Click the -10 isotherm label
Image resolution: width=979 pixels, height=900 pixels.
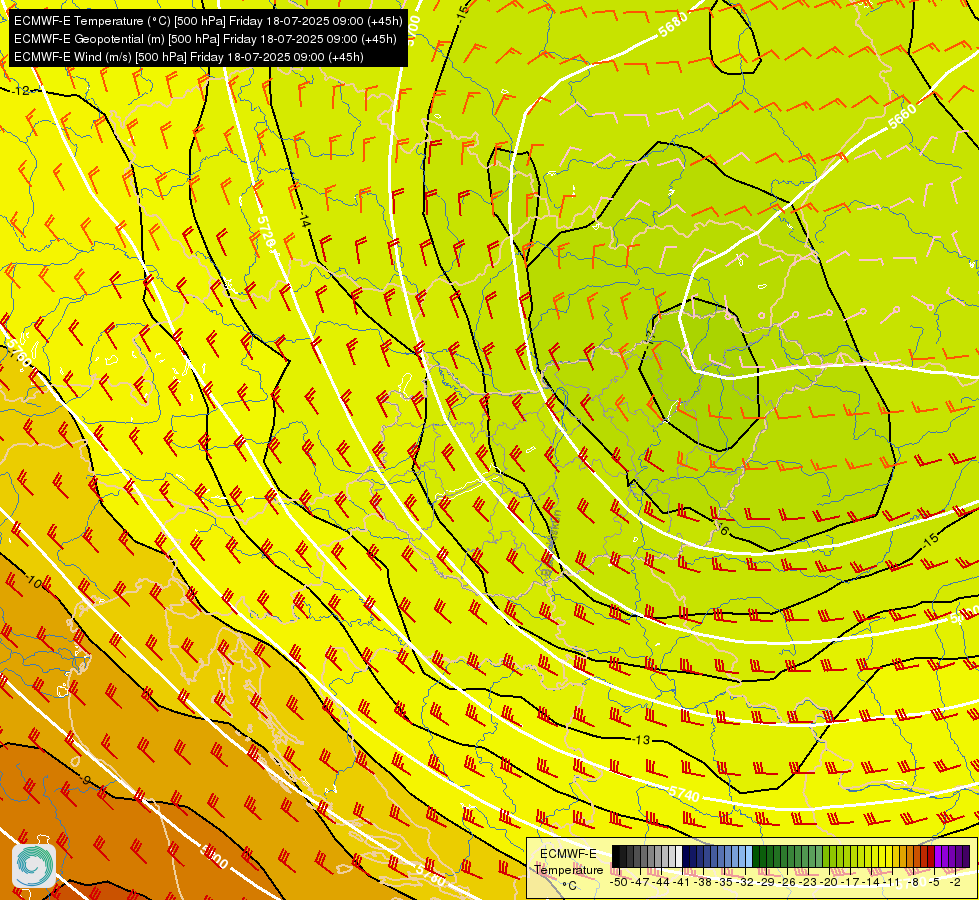pyautogui.click(x=34, y=583)
